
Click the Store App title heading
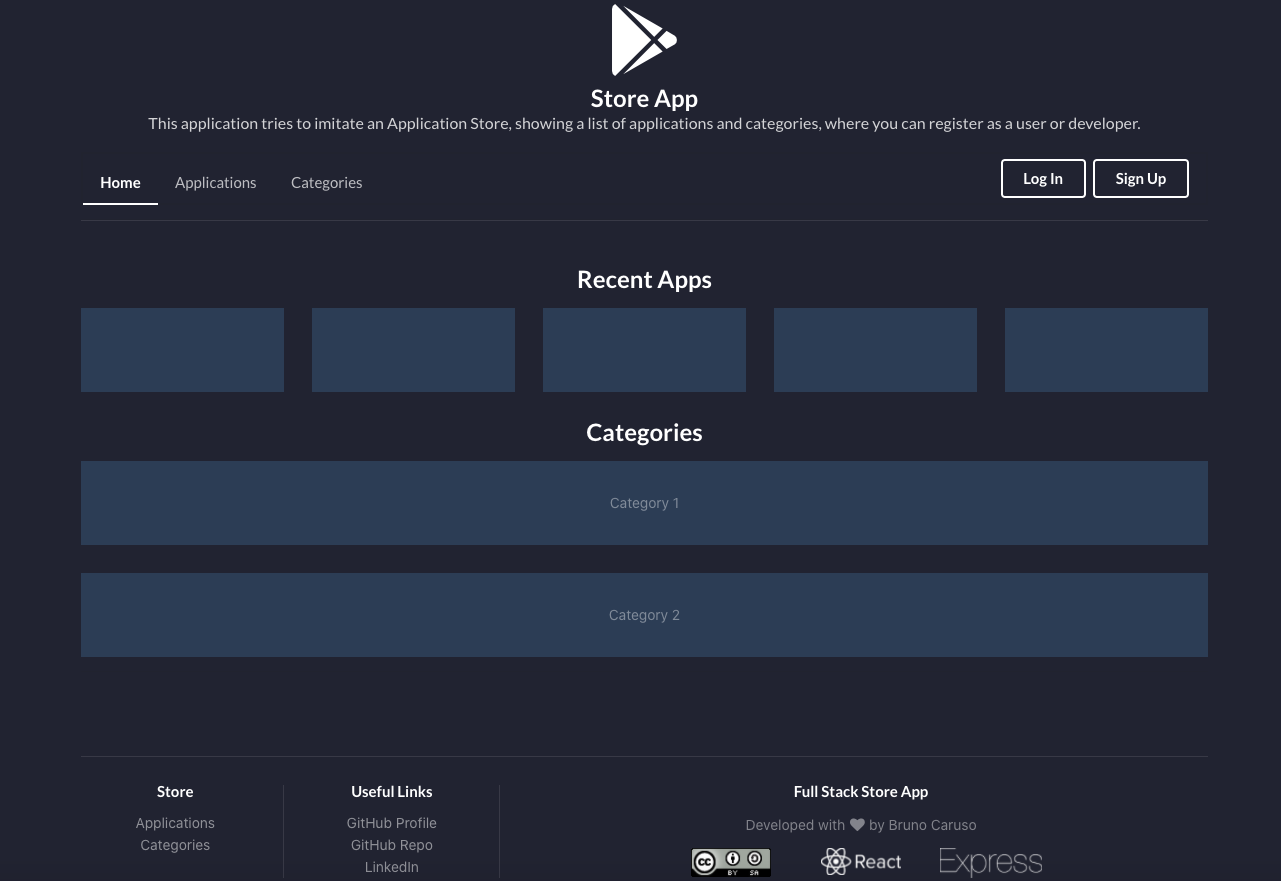pos(644,98)
